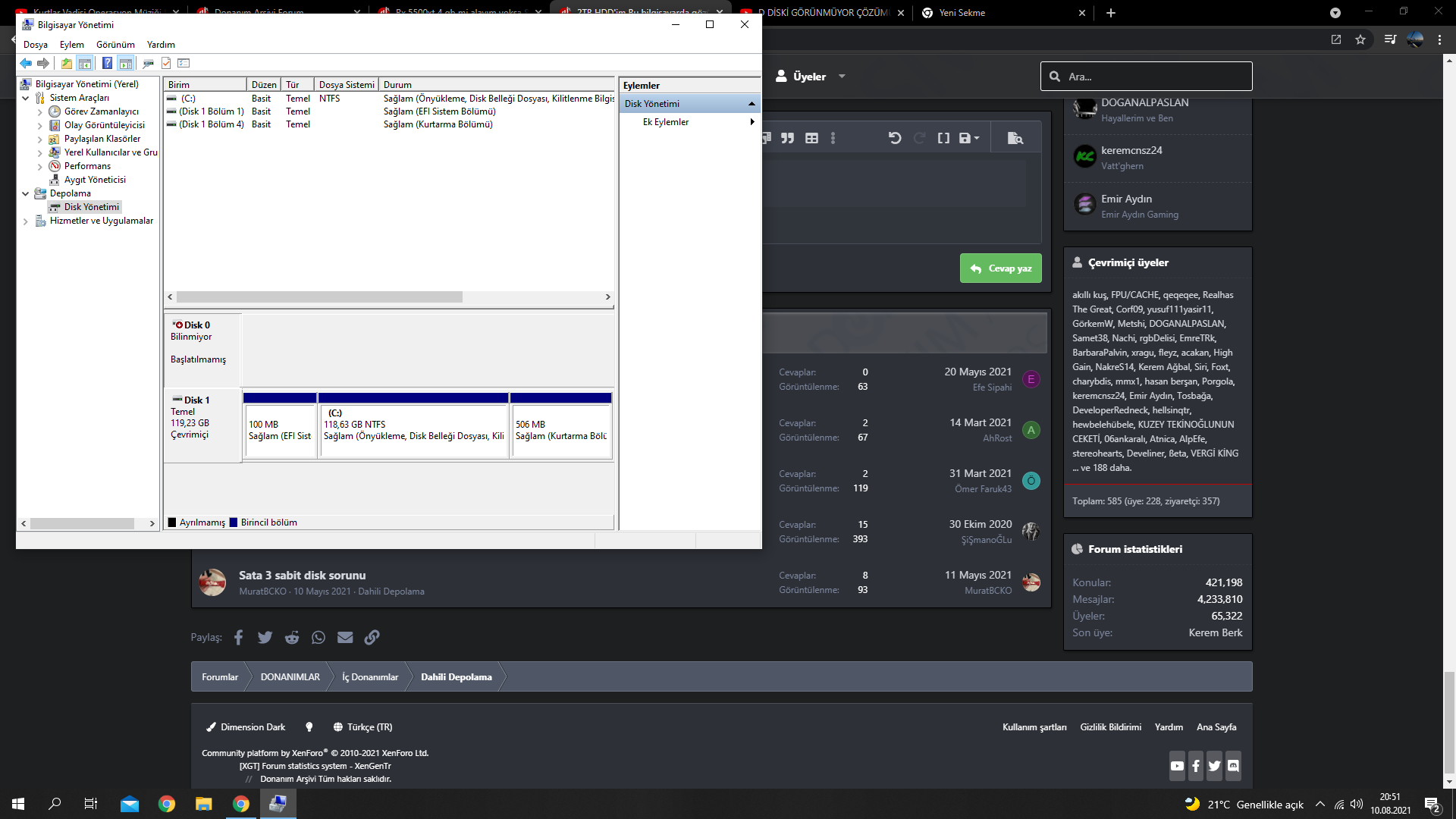Share via Facebook icon
The height and width of the screenshot is (819, 1456).
[238, 638]
